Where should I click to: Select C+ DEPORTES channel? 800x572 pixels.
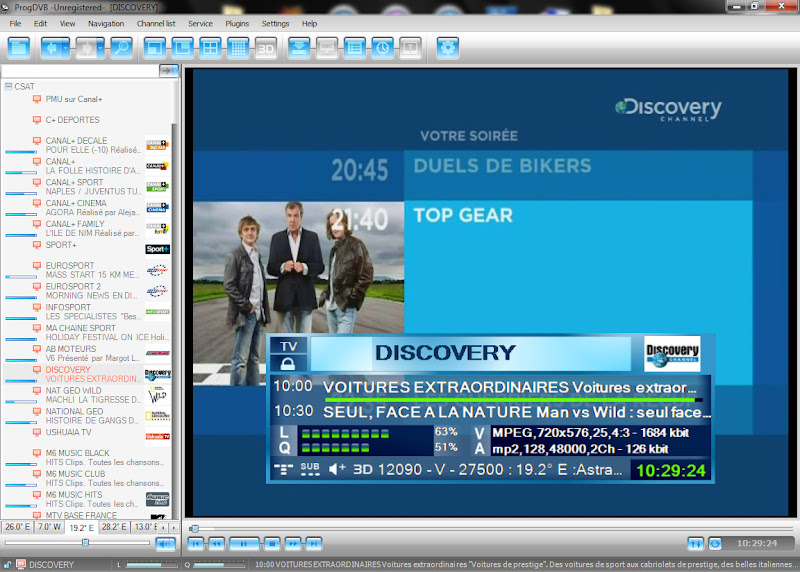tap(72, 120)
